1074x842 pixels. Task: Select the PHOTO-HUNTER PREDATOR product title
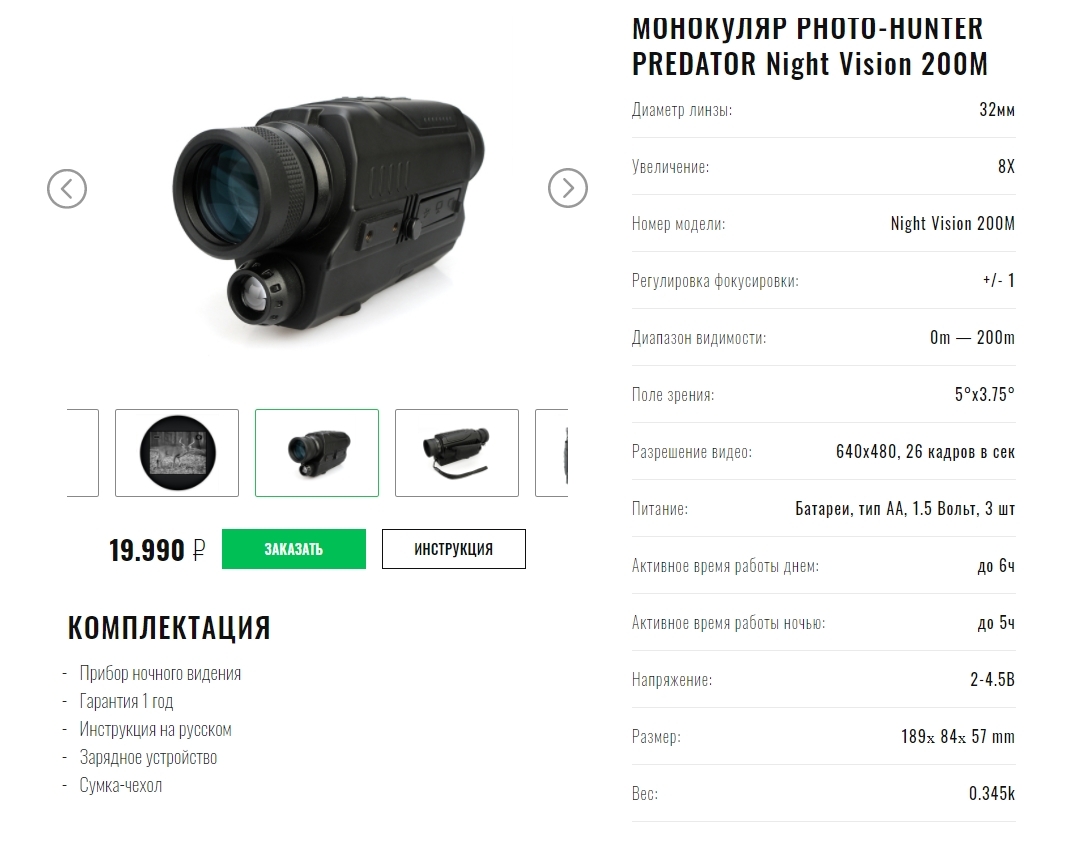(810, 46)
